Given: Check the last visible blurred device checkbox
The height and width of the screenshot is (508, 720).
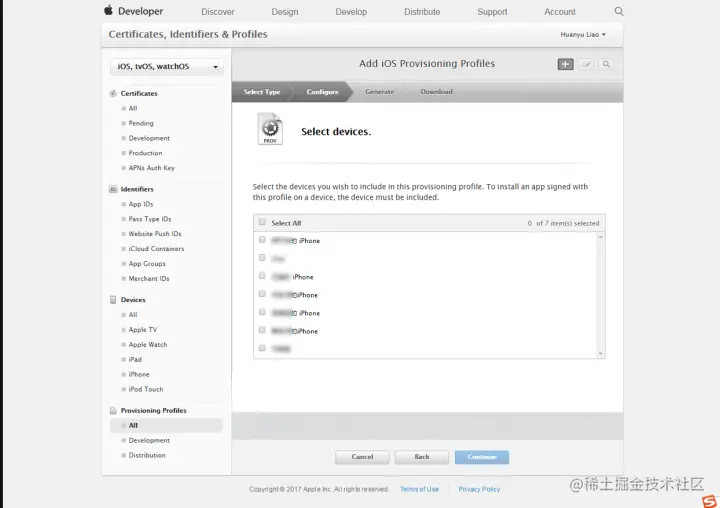Looking at the screenshot, I should pyautogui.click(x=262, y=348).
